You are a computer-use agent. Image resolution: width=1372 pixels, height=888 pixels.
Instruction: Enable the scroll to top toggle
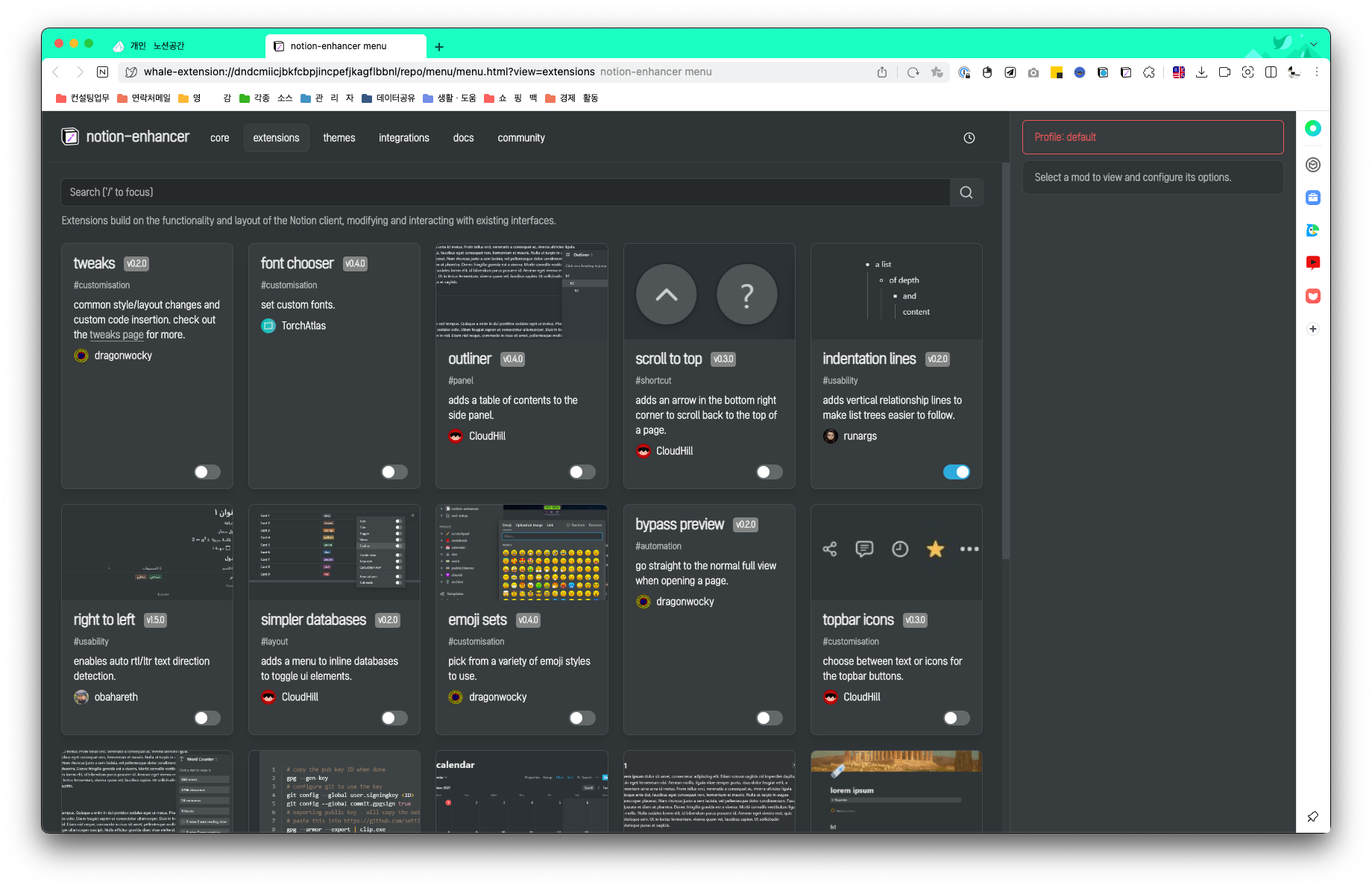coord(770,472)
